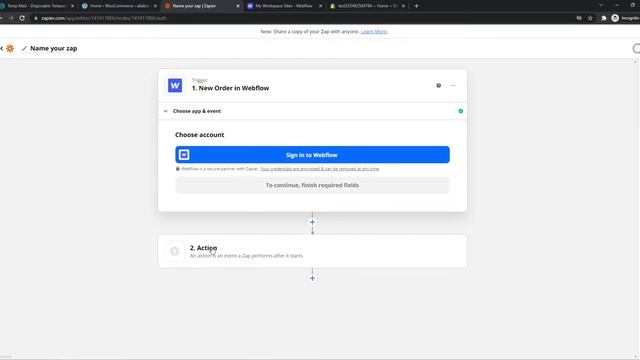
Task: Click the Choose account heading
Action: 200,135
